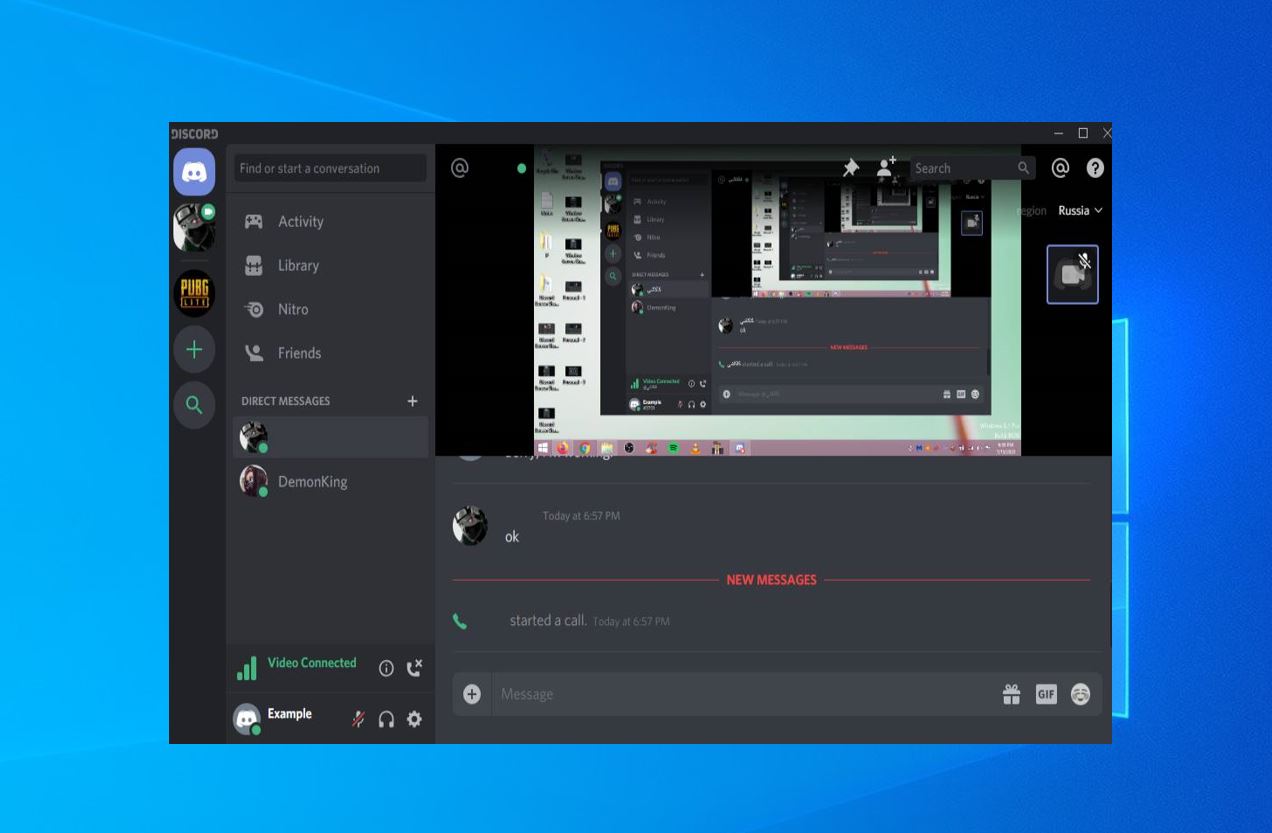Open the Nitro gift icon

pyautogui.click(x=1011, y=694)
